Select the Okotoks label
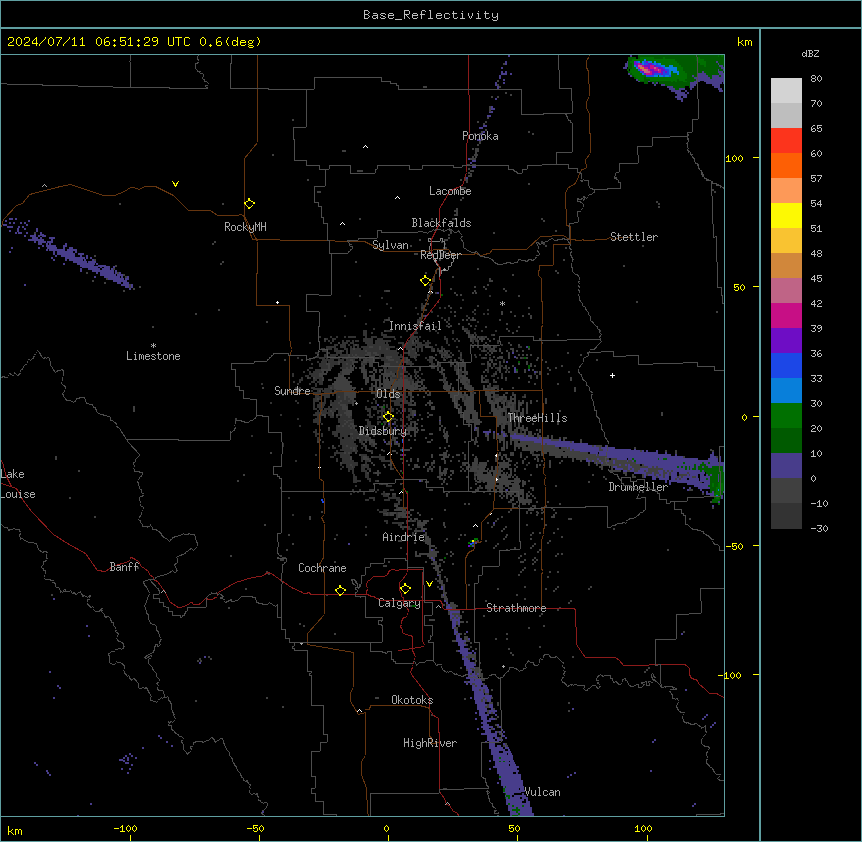Viewport: 862px width, 842px height. point(412,700)
